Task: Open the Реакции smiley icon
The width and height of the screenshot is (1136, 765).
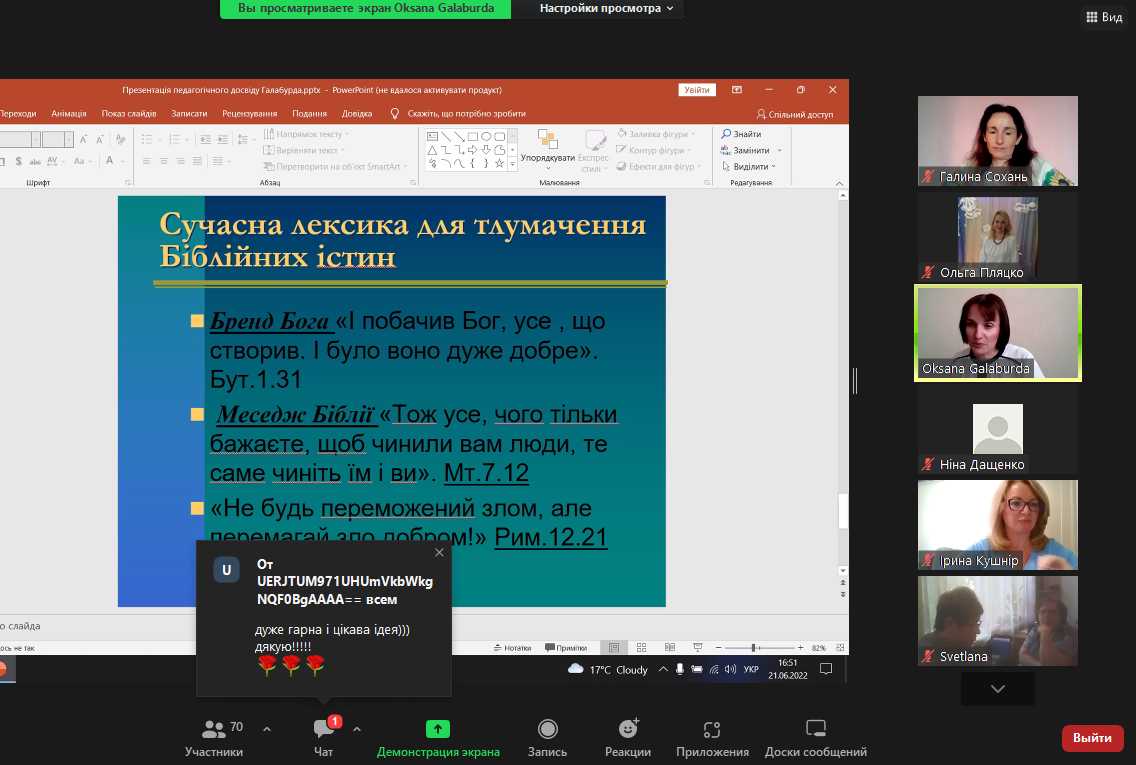Action: [x=628, y=729]
